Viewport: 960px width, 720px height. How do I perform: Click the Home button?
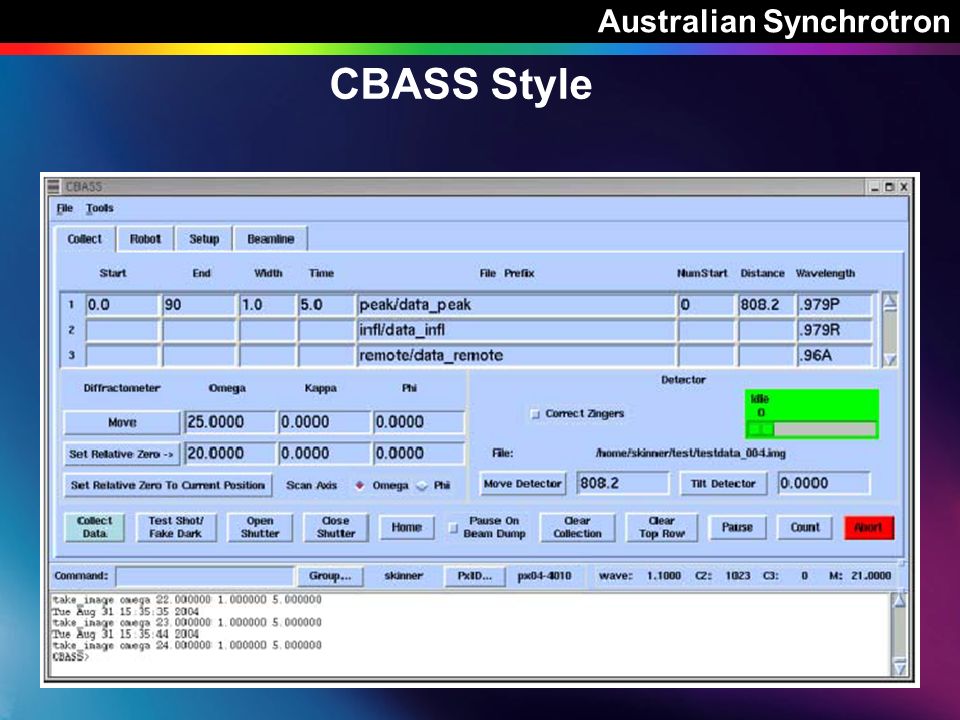click(x=407, y=527)
